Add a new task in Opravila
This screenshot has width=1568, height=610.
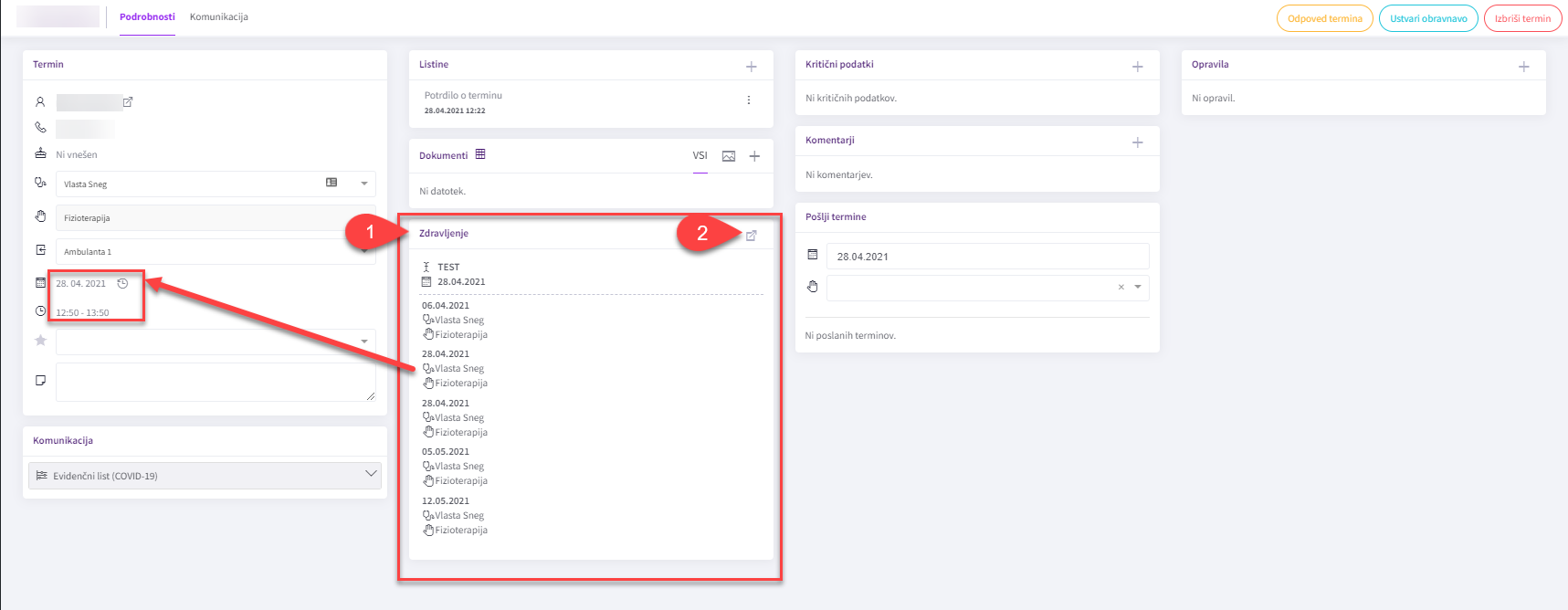tap(1523, 67)
